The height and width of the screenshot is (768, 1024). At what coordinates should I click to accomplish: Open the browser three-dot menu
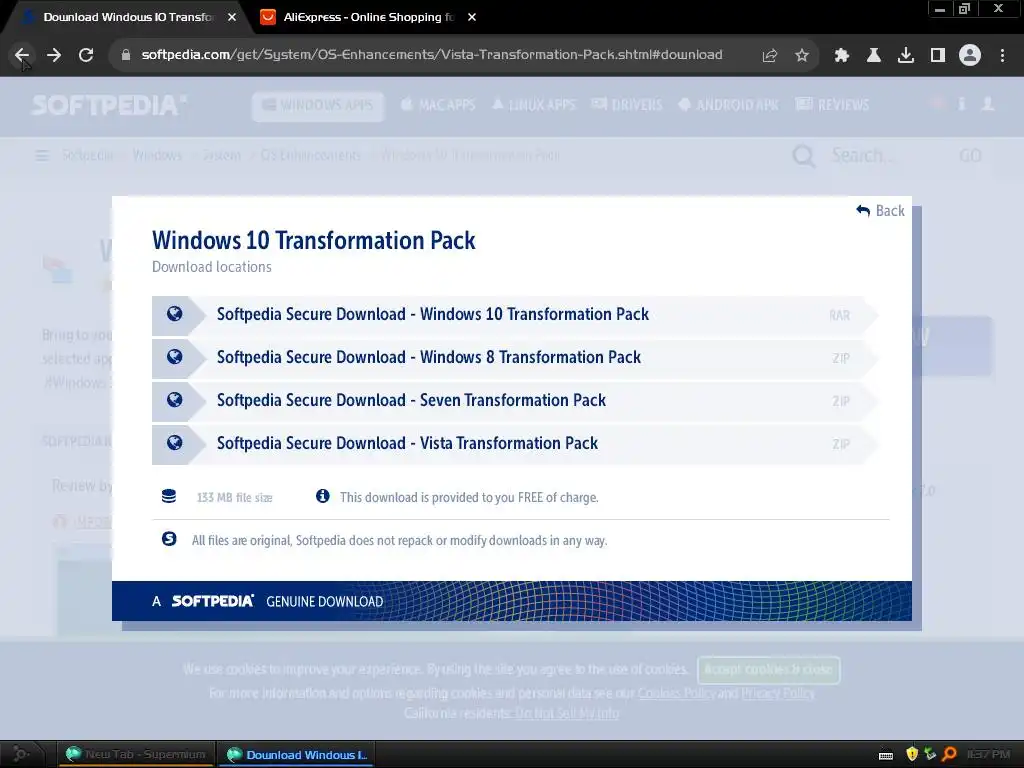click(x=1002, y=56)
